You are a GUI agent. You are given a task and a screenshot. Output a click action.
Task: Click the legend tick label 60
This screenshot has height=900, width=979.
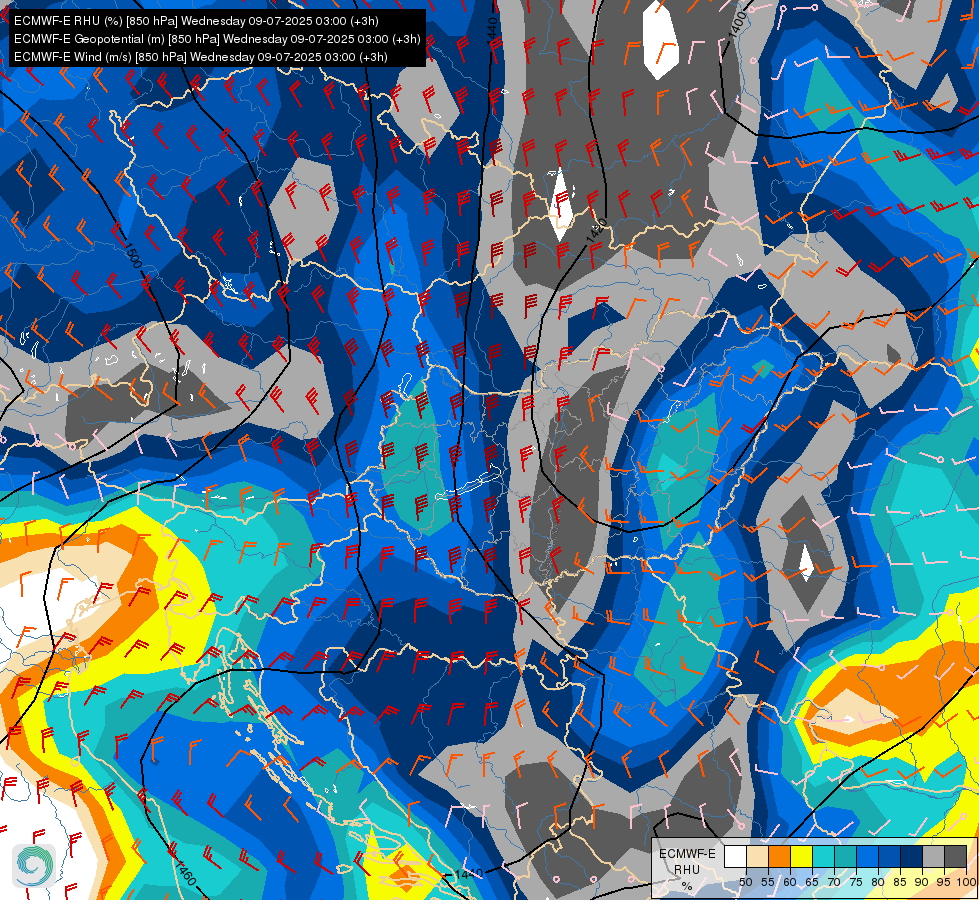pos(790,882)
